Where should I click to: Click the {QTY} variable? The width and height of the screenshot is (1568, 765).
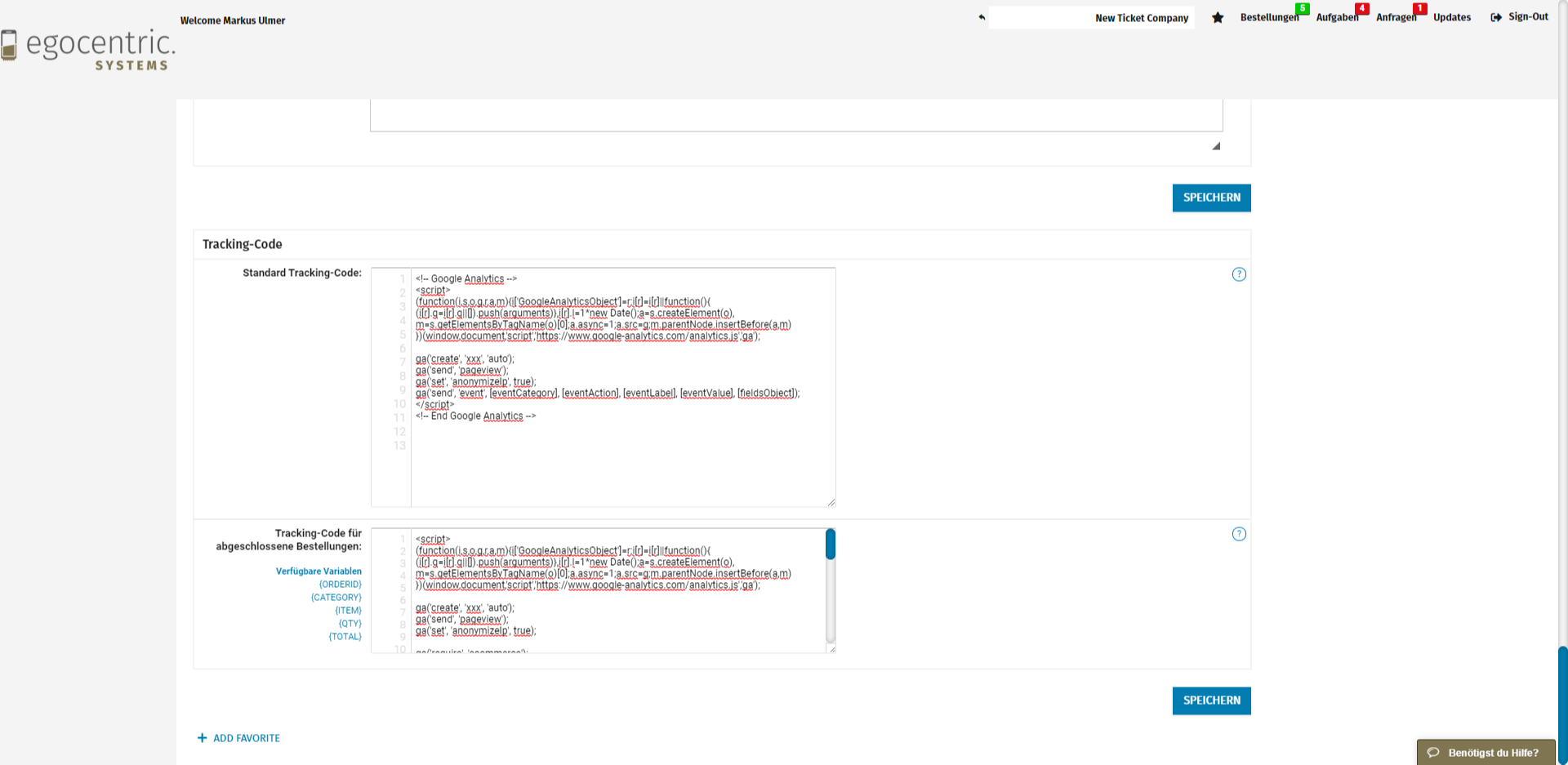350,624
